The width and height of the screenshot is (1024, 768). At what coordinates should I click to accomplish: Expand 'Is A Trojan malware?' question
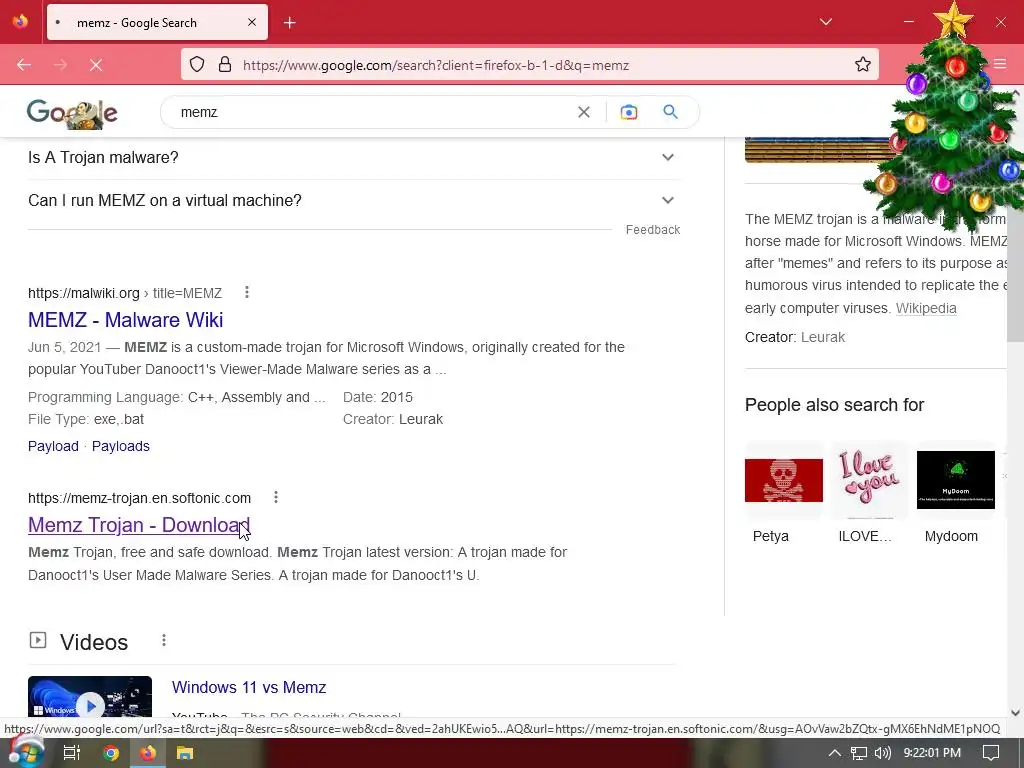click(x=354, y=157)
